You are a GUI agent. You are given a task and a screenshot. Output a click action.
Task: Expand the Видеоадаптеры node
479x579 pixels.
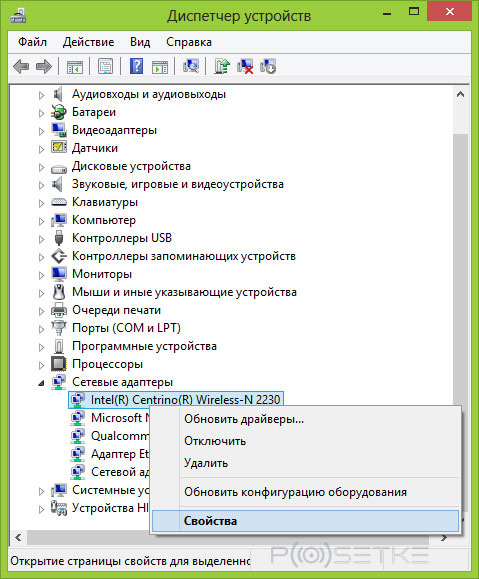[41, 131]
